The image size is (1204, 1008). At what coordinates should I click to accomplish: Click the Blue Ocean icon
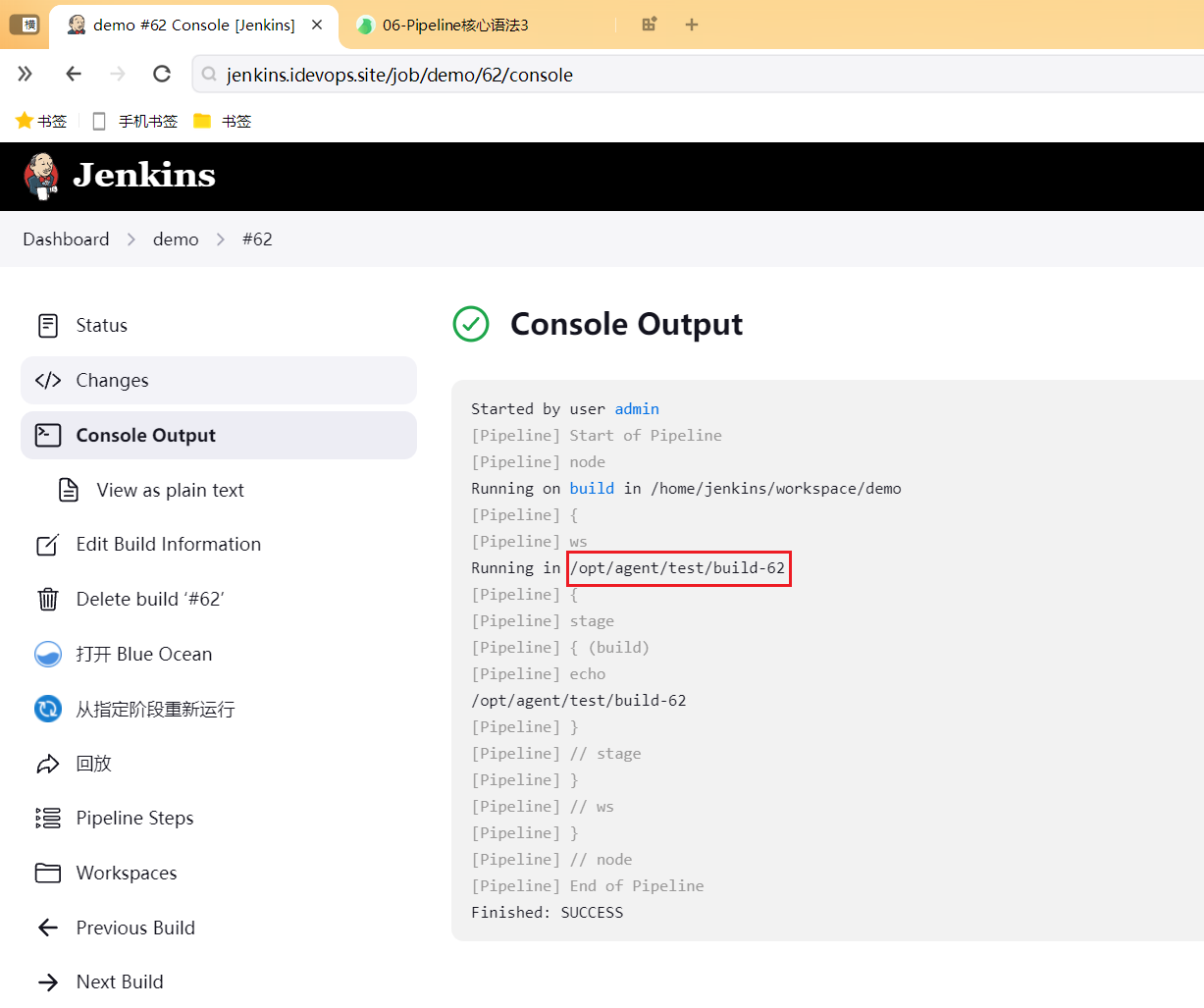pos(48,655)
